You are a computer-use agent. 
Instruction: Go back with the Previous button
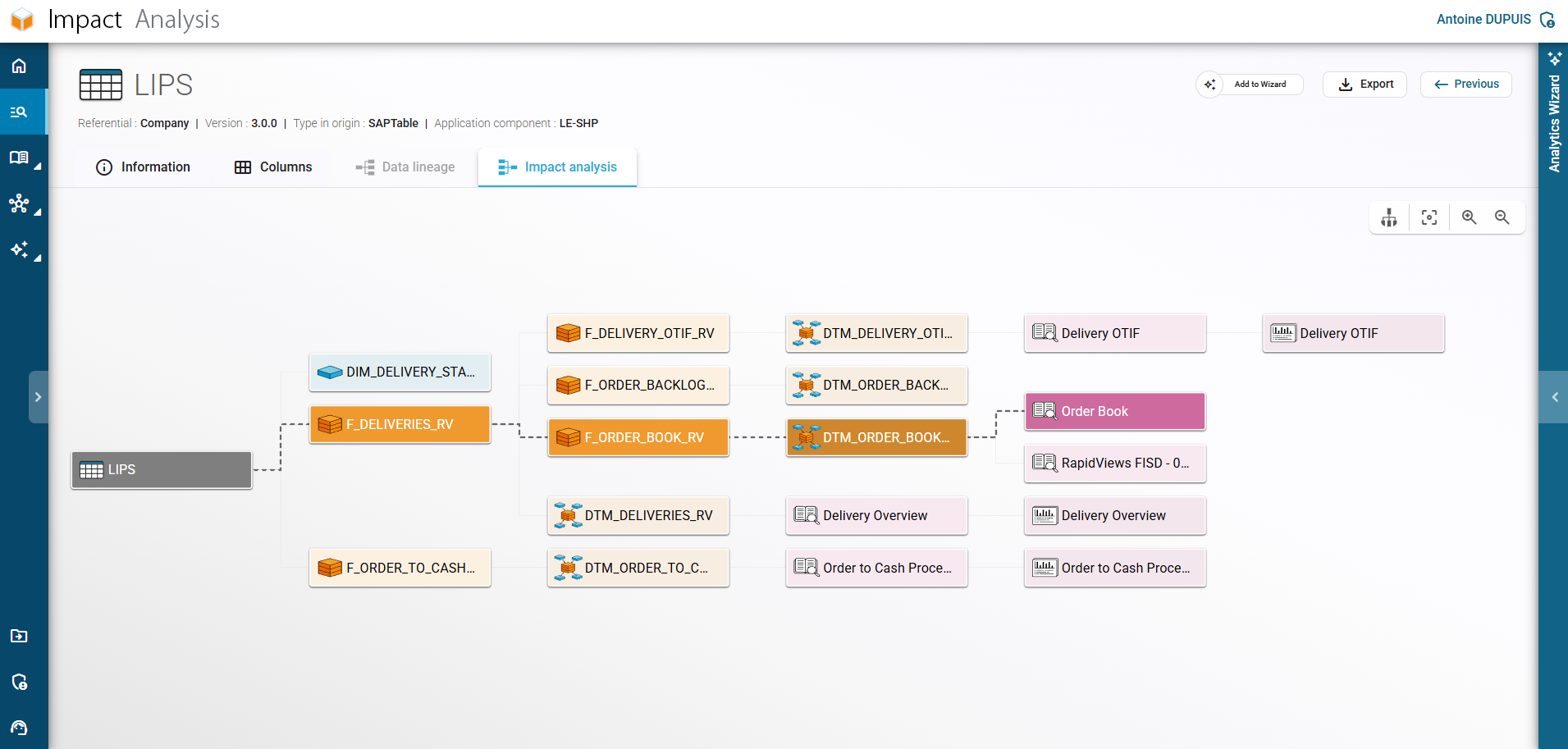click(x=1465, y=84)
